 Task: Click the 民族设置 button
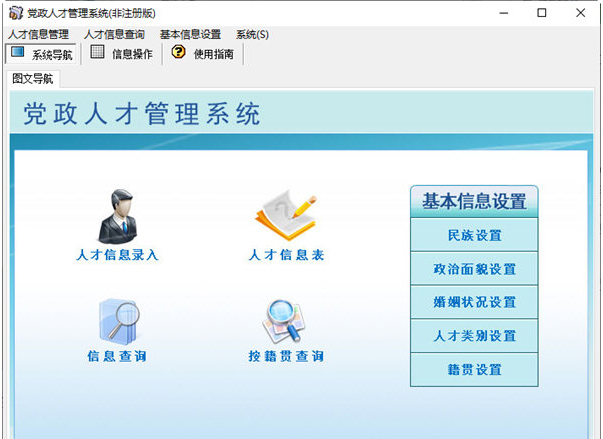click(474, 235)
